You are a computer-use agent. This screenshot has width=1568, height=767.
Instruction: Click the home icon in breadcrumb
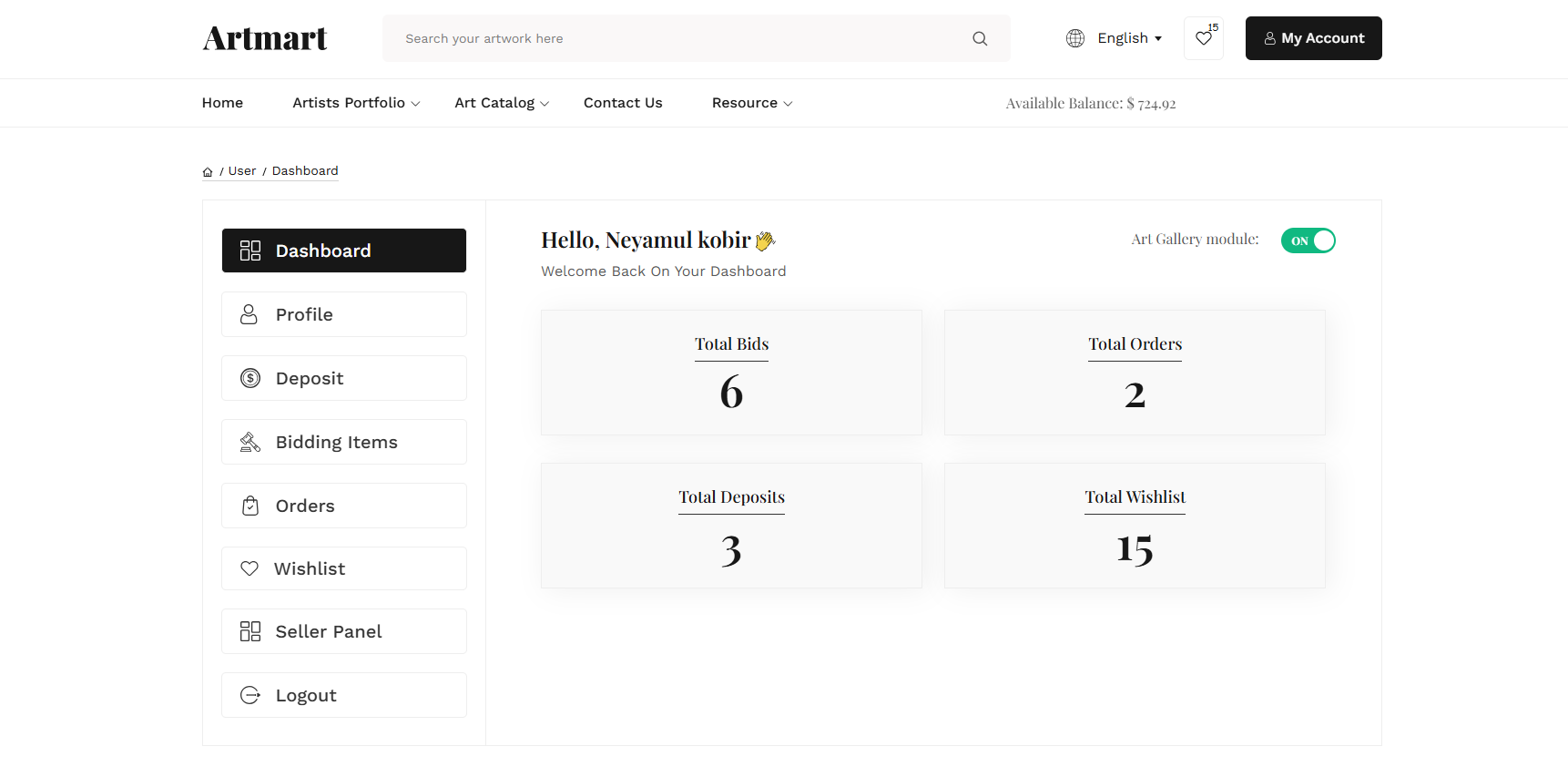point(208,171)
